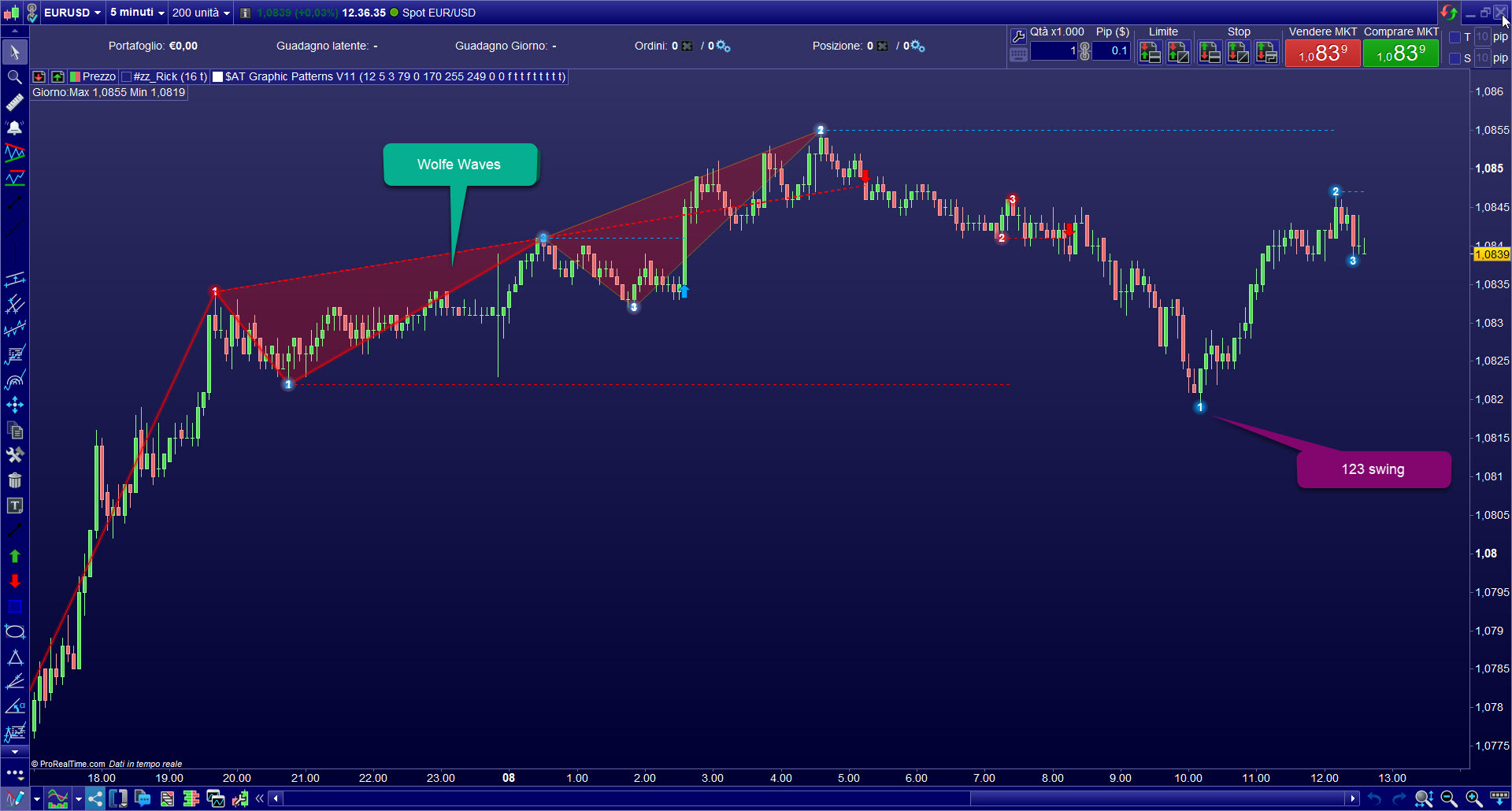Open the EURUSD symbol dropdown
Viewport: 1512px width, 811px height.
72,13
